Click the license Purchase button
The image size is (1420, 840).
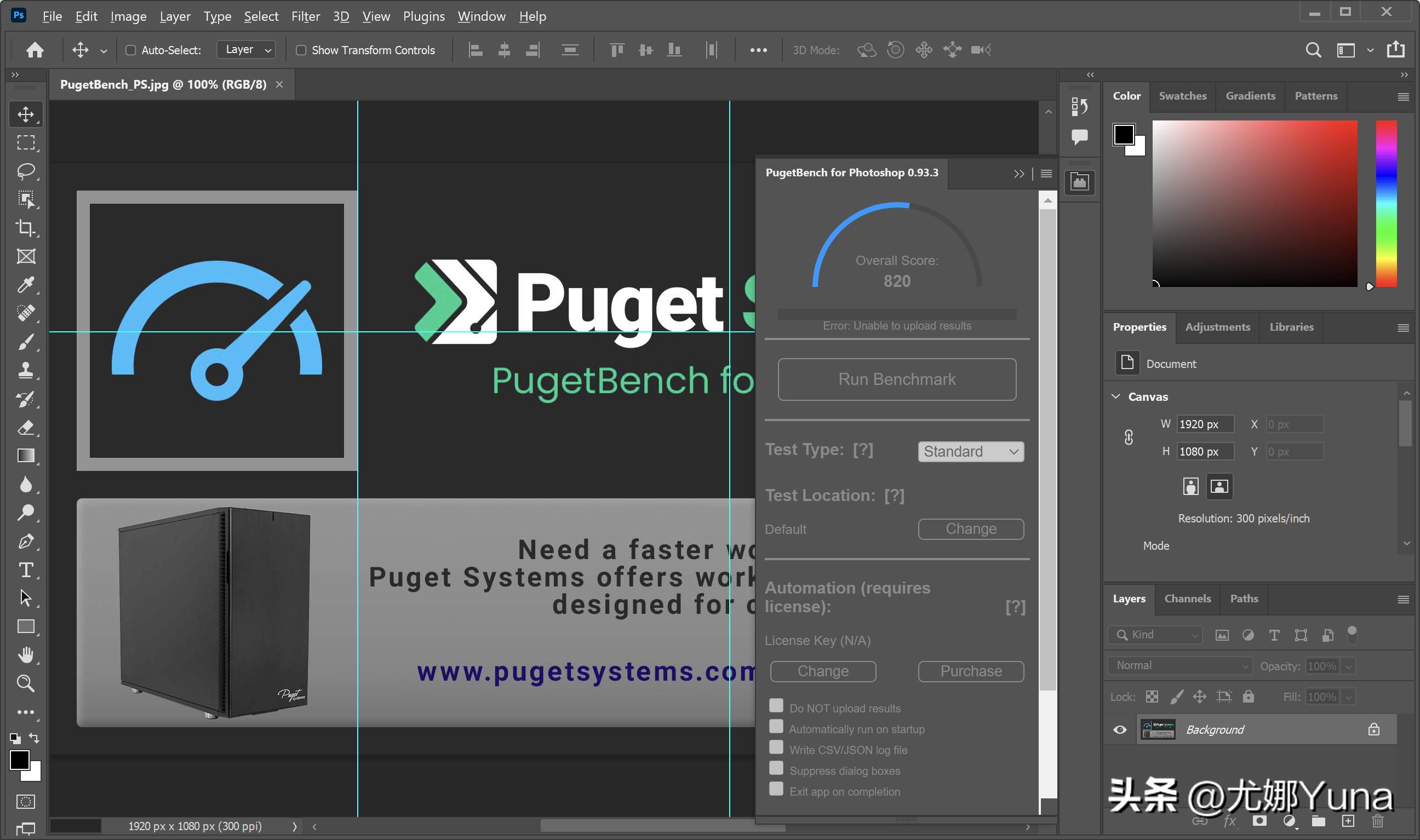(x=970, y=671)
